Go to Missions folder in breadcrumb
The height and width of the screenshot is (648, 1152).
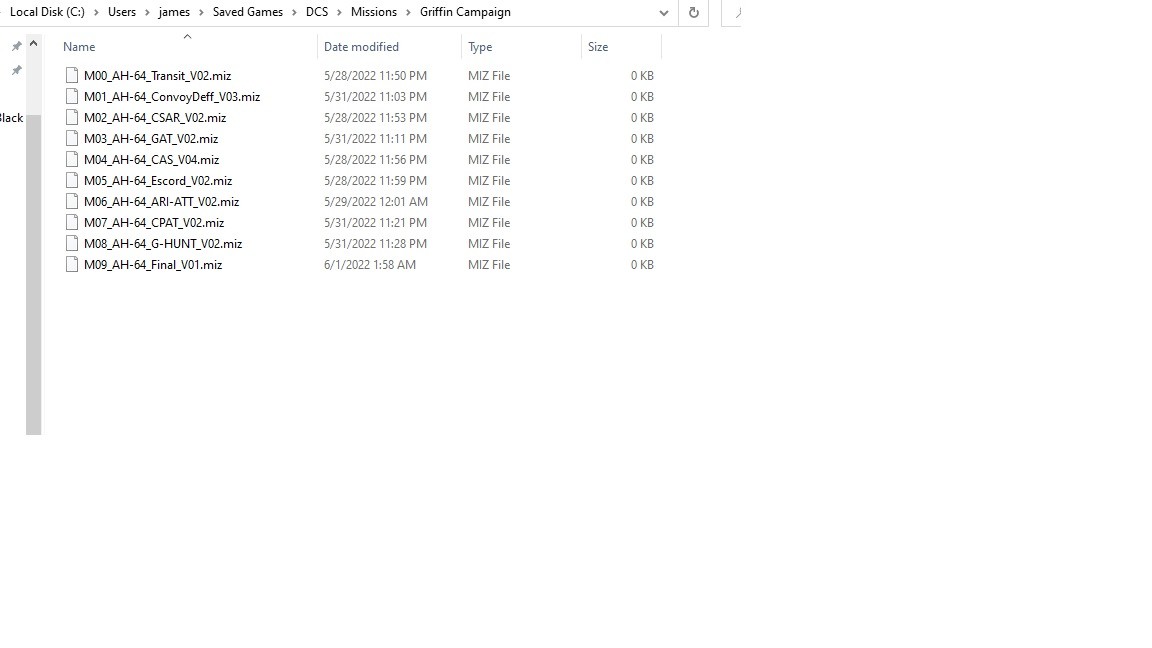[374, 12]
